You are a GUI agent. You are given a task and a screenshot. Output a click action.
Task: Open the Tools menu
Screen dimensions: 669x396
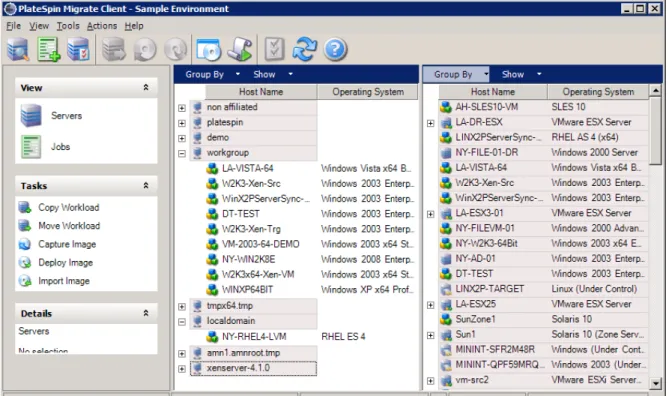click(68, 26)
